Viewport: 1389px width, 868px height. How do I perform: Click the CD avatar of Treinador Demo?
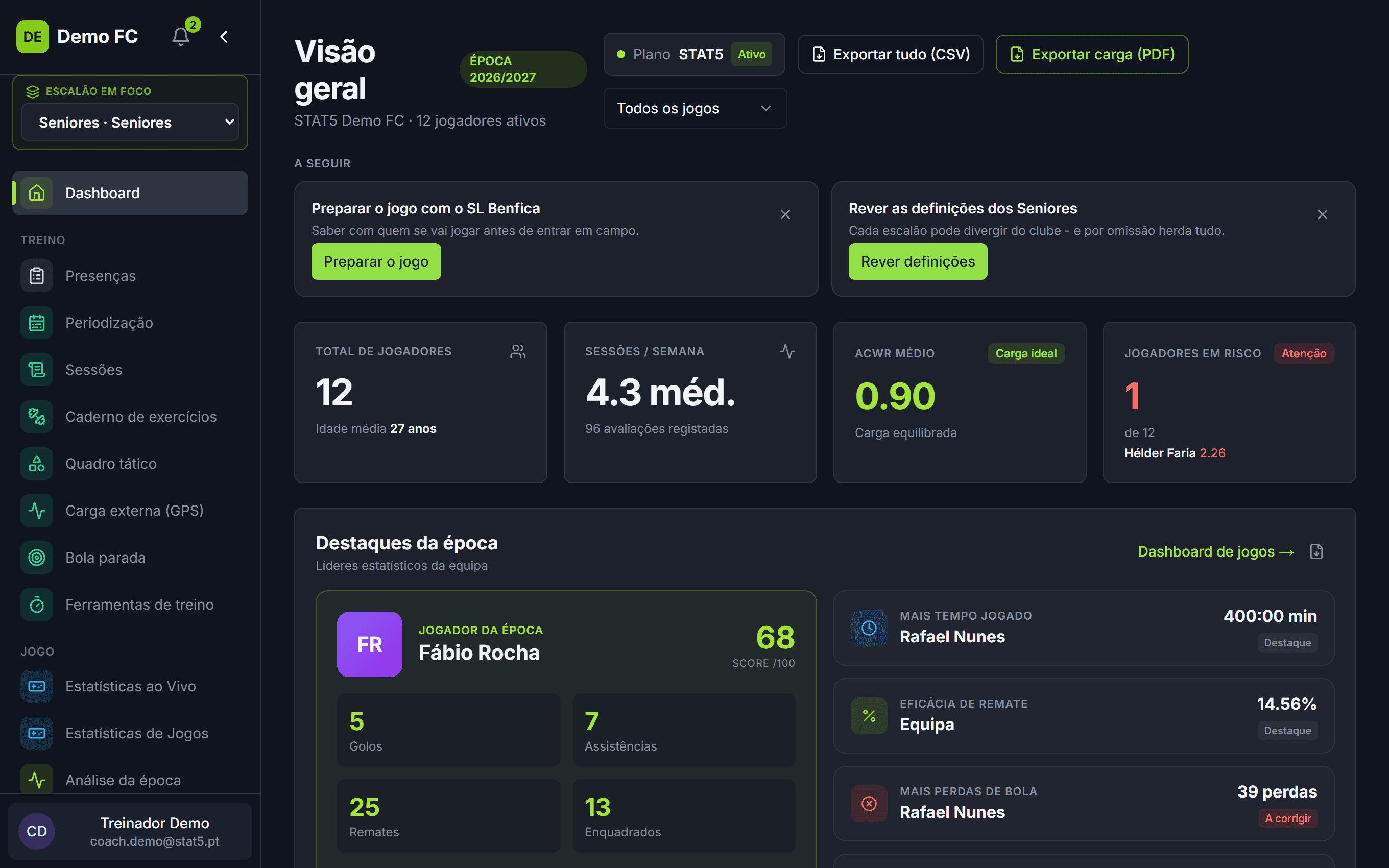click(37, 831)
